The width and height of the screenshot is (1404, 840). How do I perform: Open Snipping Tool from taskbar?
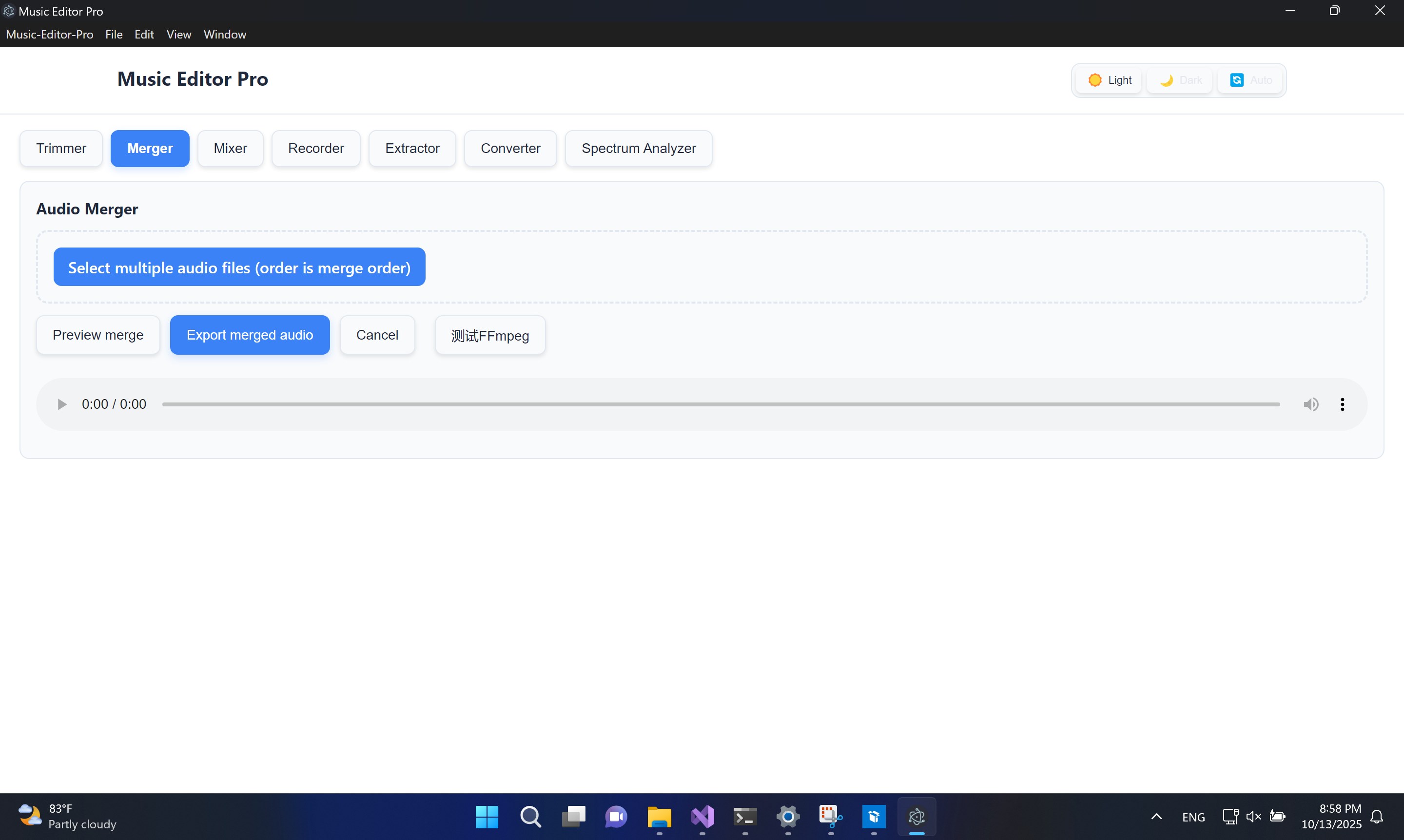831,817
